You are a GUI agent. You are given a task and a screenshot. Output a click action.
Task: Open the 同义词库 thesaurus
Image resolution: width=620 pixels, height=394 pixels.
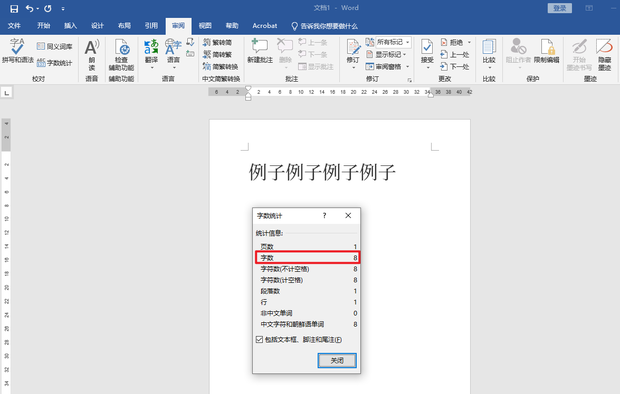tap(55, 46)
